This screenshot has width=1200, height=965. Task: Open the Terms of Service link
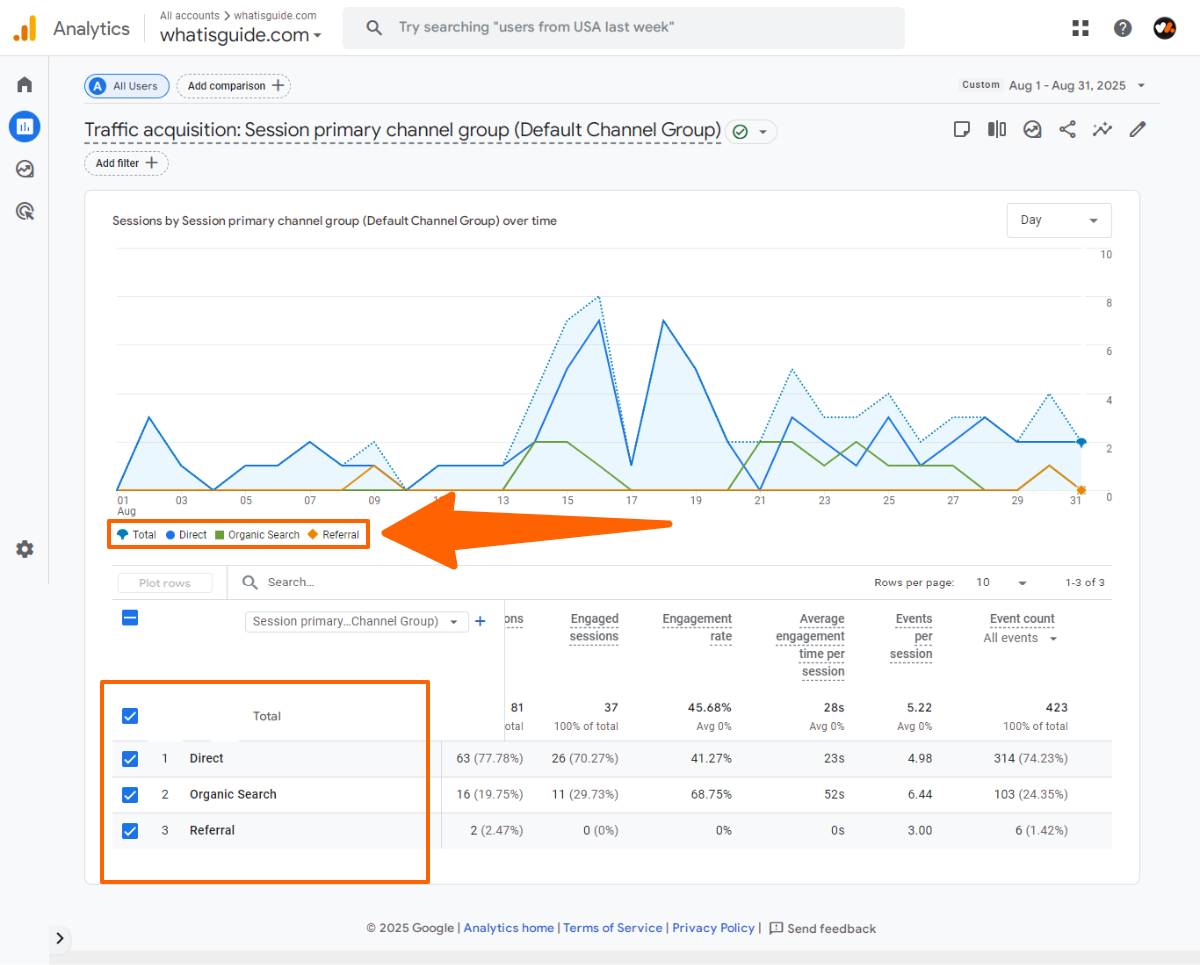pyautogui.click(x=612, y=928)
